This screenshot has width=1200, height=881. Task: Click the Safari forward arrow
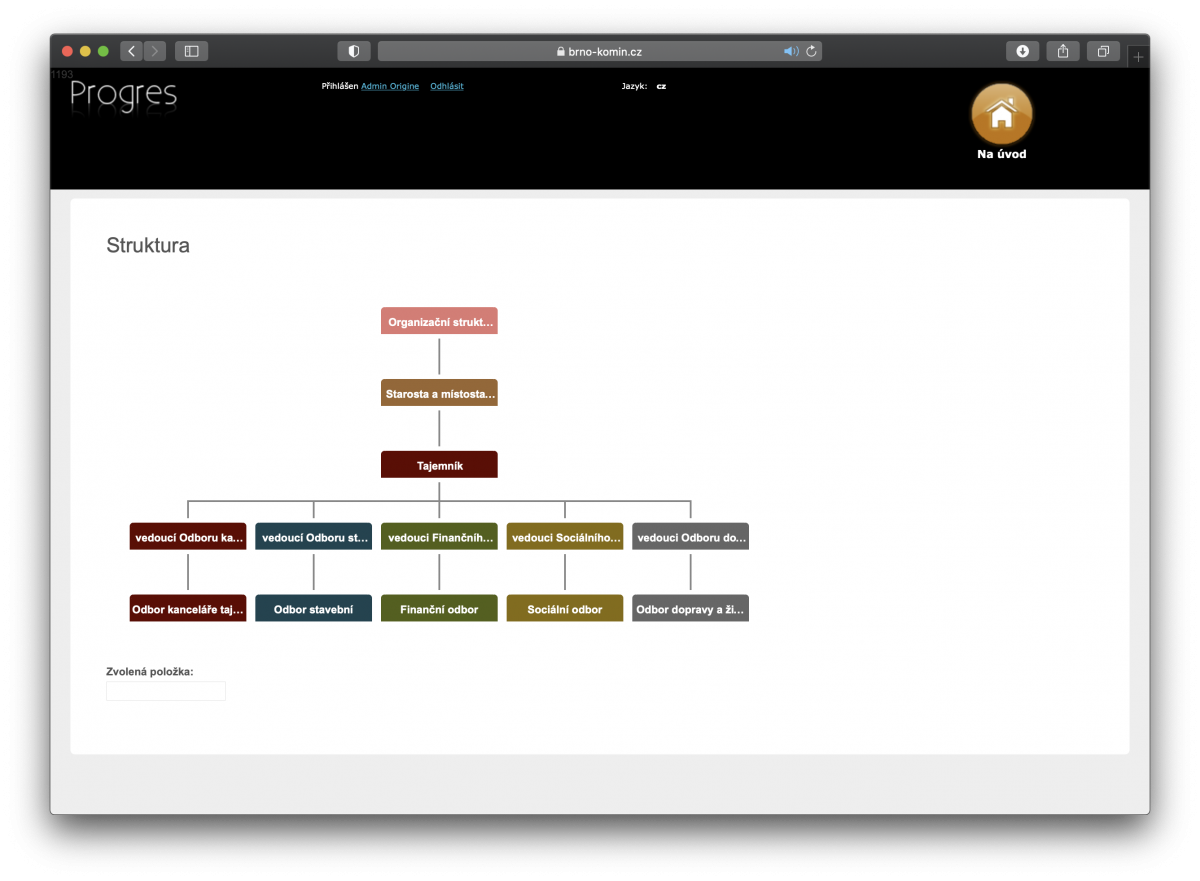coord(155,51)
